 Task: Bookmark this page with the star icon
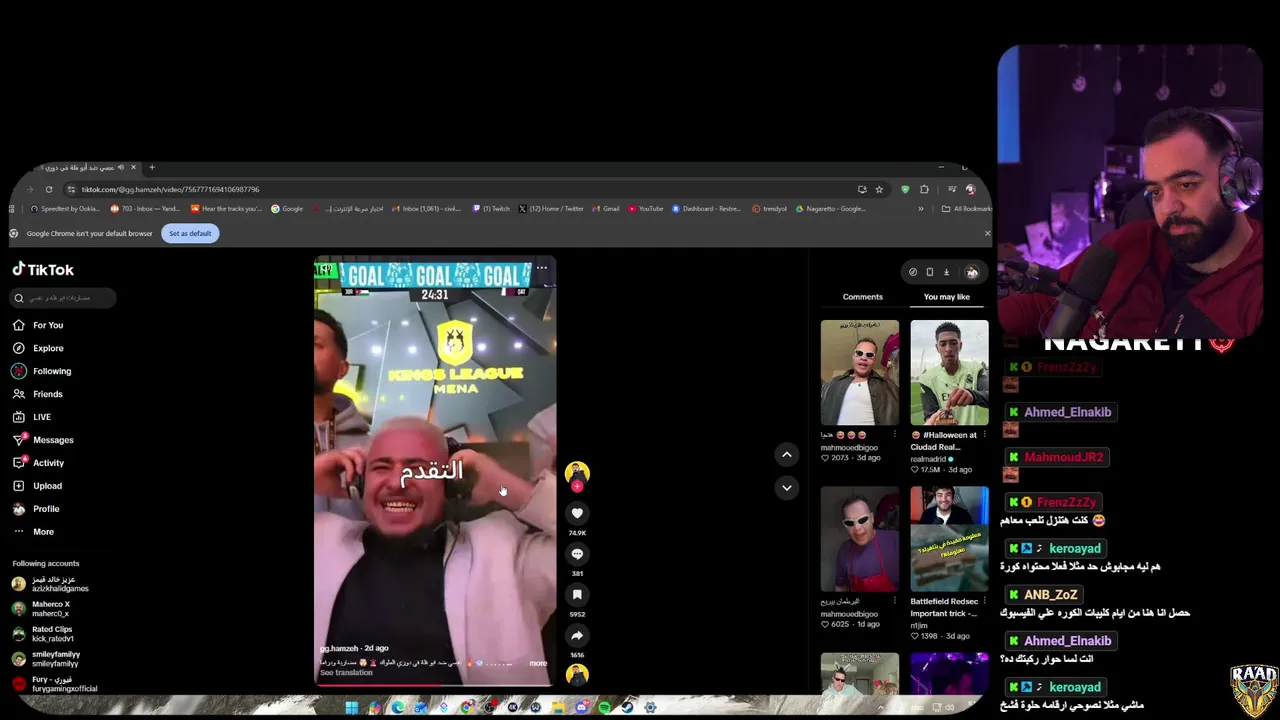[879, 189]
